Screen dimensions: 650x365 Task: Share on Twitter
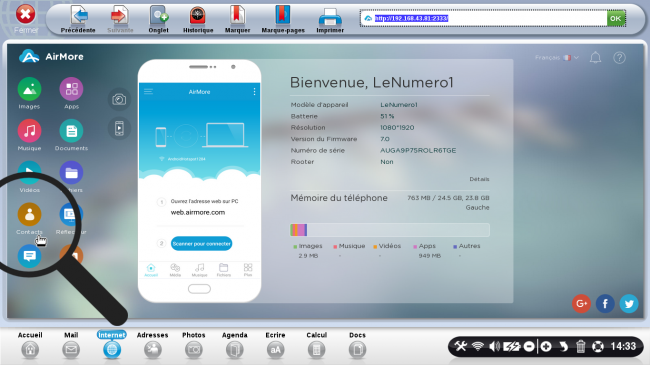[x=629, y=304]
